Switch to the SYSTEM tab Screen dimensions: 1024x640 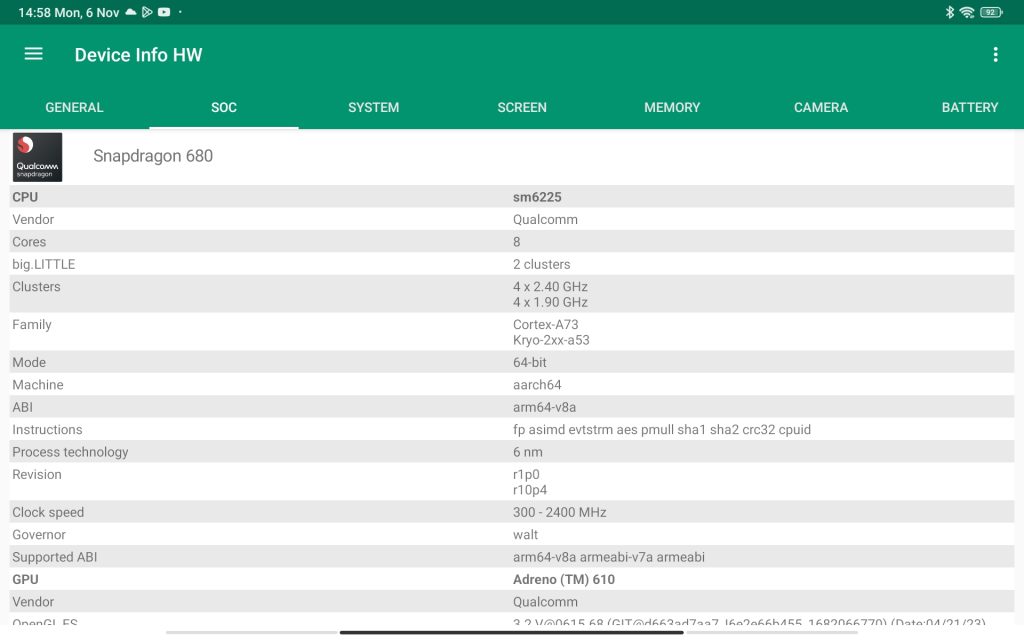pos(373,107)
